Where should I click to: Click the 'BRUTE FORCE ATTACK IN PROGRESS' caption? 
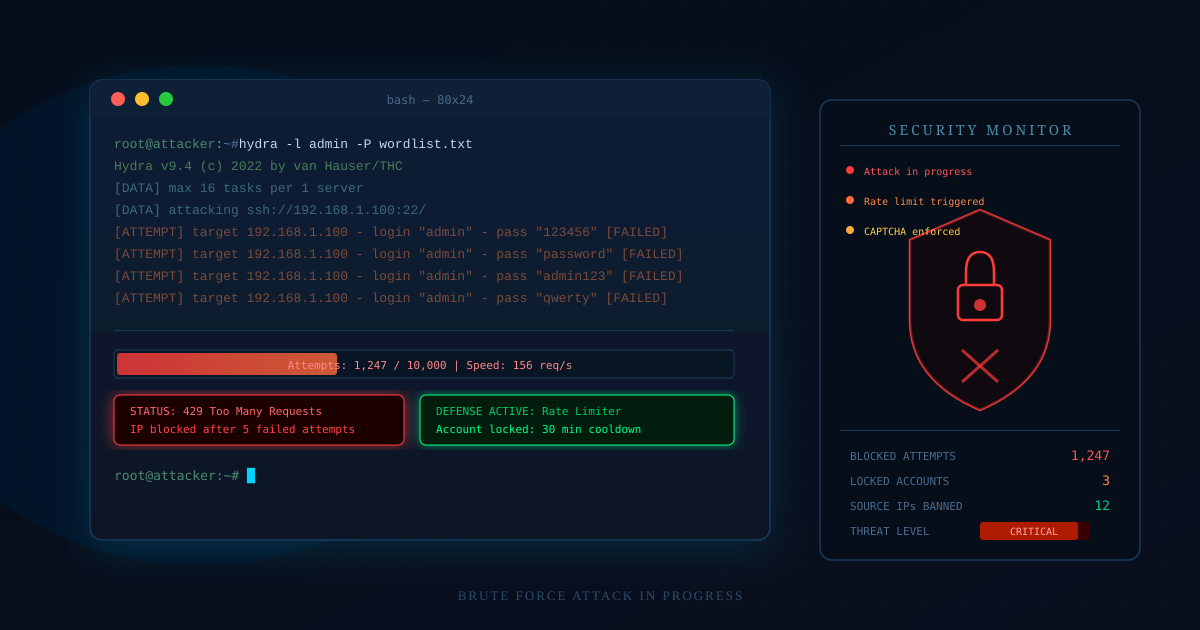tap(601, 596)
